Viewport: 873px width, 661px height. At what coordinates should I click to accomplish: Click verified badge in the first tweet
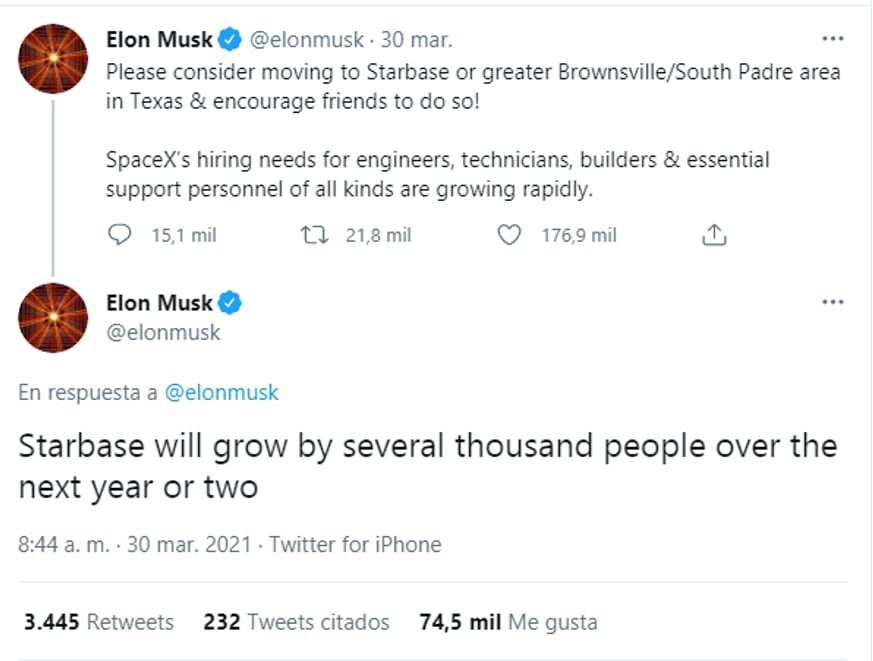[x=230, y=40]
